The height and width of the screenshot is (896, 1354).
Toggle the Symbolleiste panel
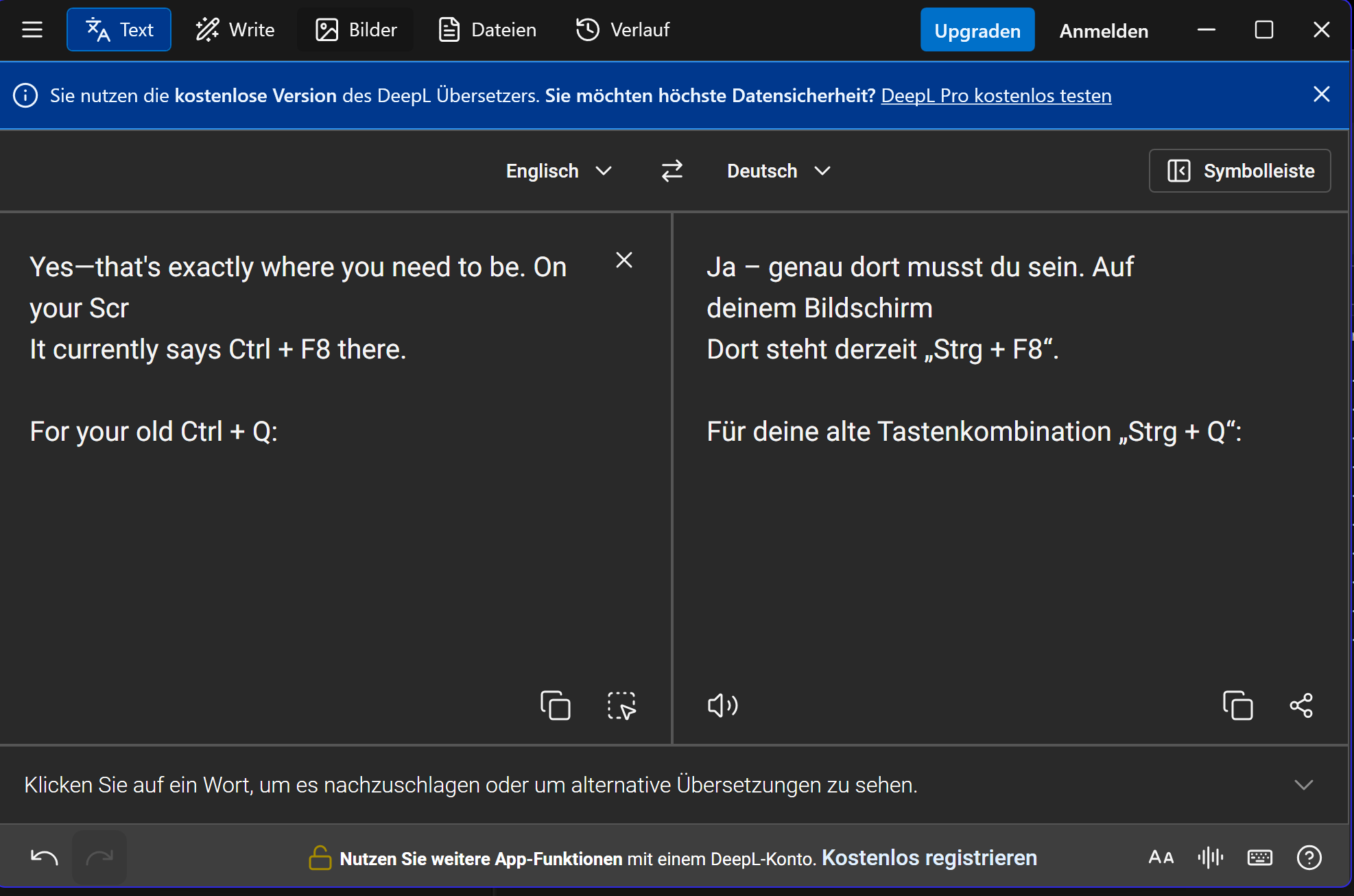click(1240, 171)
